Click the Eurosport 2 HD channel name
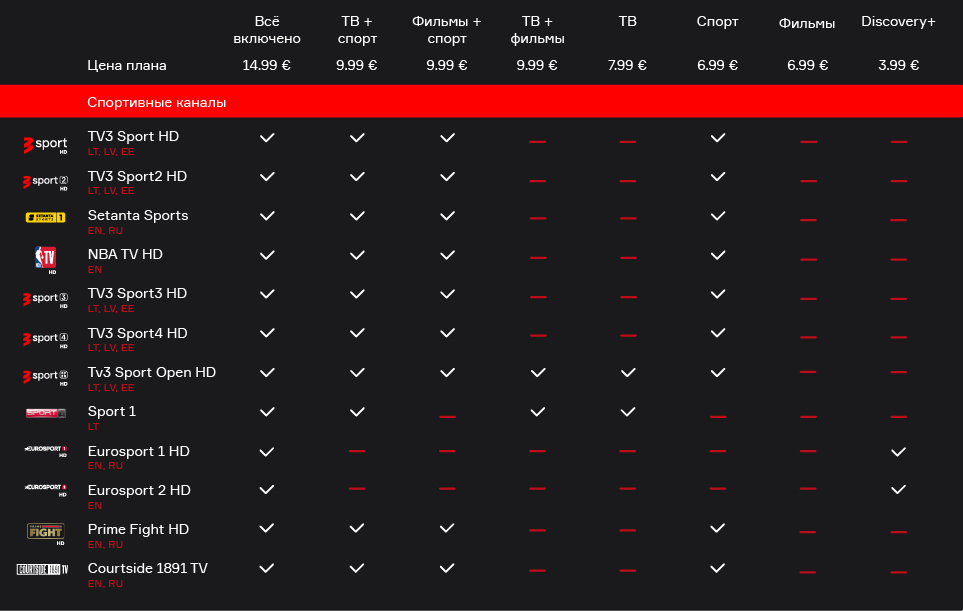This screenshot has height=611, width=963. 139,490
